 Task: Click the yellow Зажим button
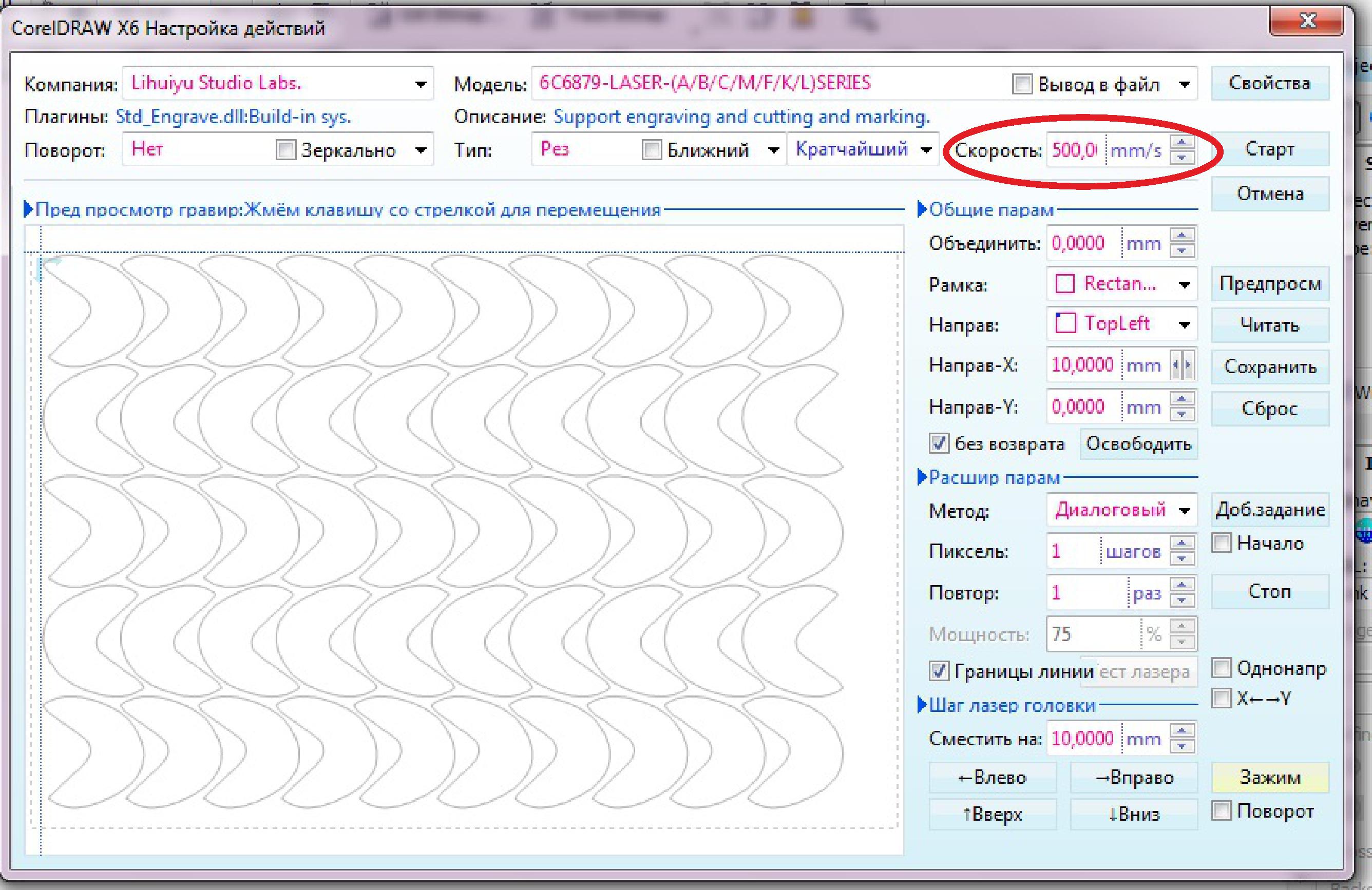(1269, 778)
